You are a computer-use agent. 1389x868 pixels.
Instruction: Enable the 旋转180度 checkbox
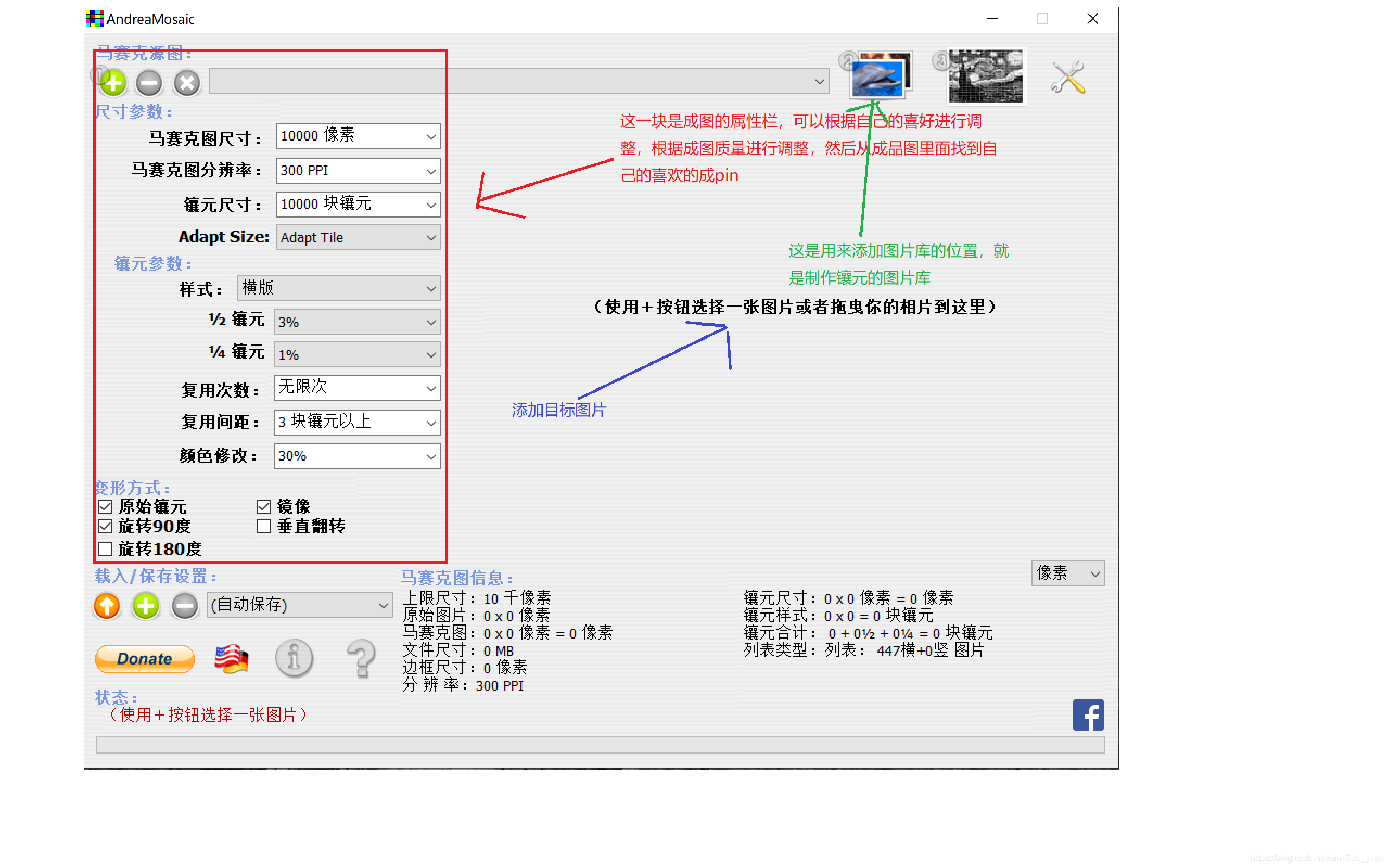click(x=105, y=549)
